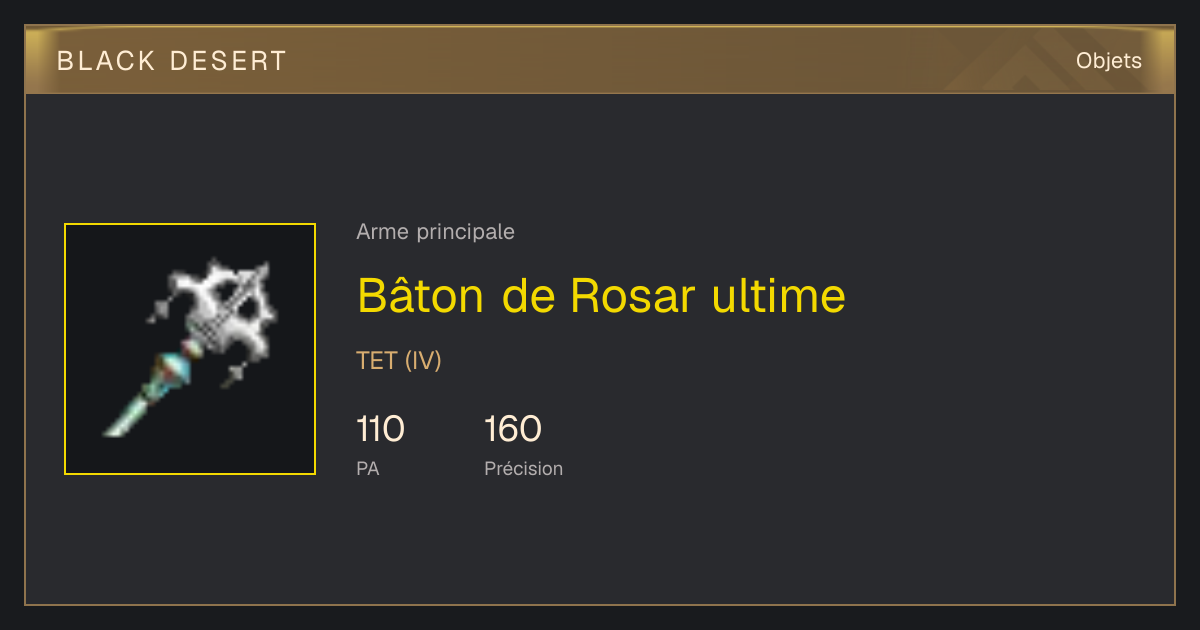The image size is (1200, 630).
Task: Open the Objets section link
Action: (x=1108, y=61)
